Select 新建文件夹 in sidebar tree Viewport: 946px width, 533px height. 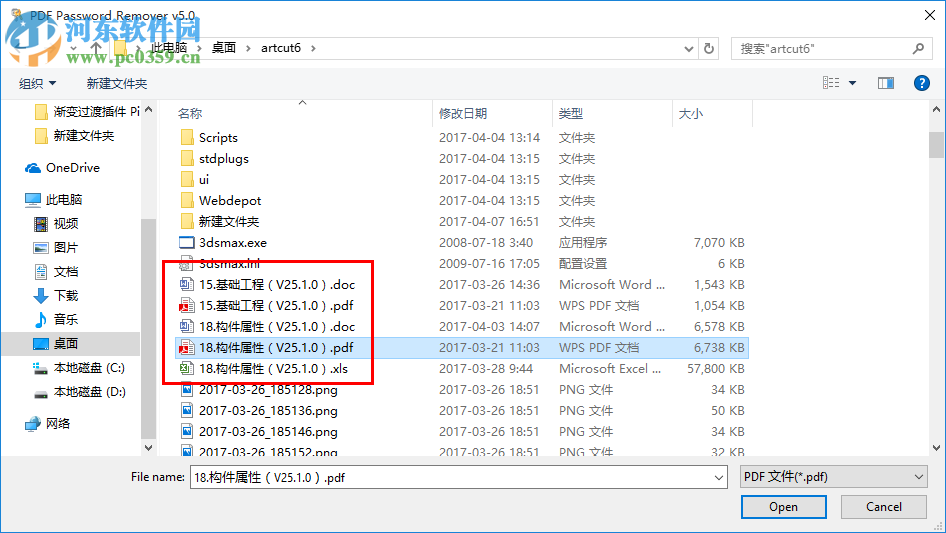coord(74,136)
